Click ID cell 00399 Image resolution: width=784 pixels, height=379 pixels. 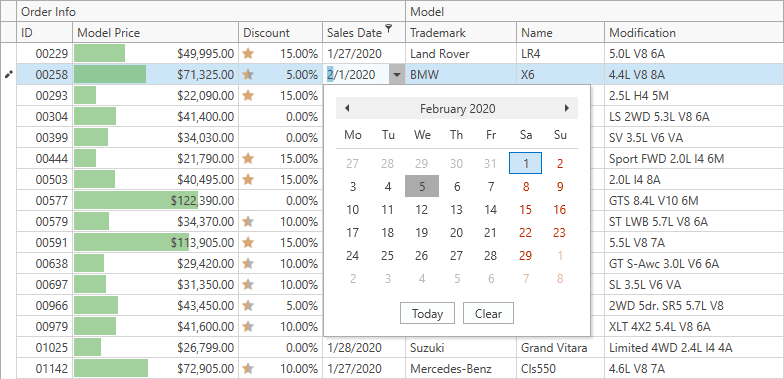(x=44, y=138)
